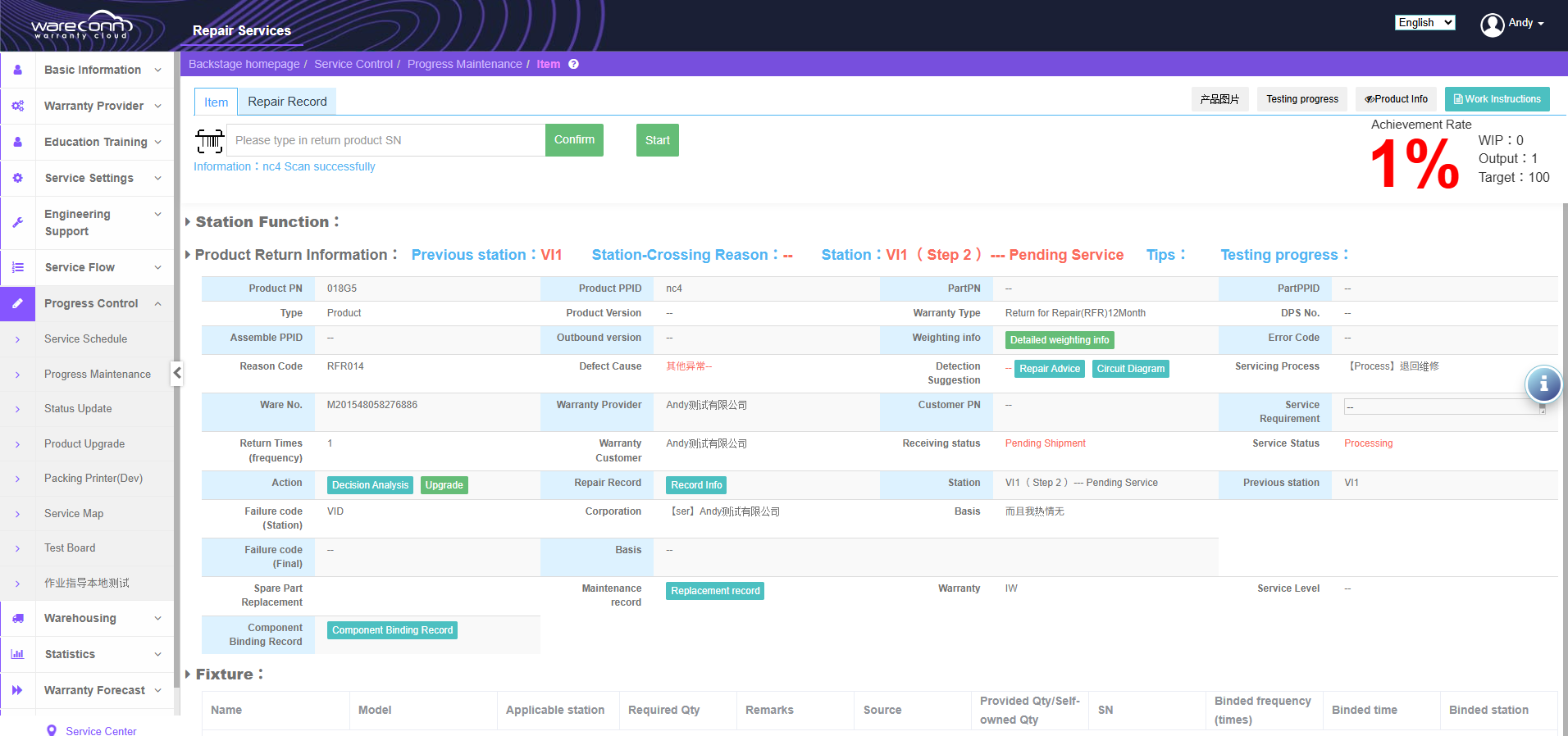Click the return product SN input field

click(385, 140)
